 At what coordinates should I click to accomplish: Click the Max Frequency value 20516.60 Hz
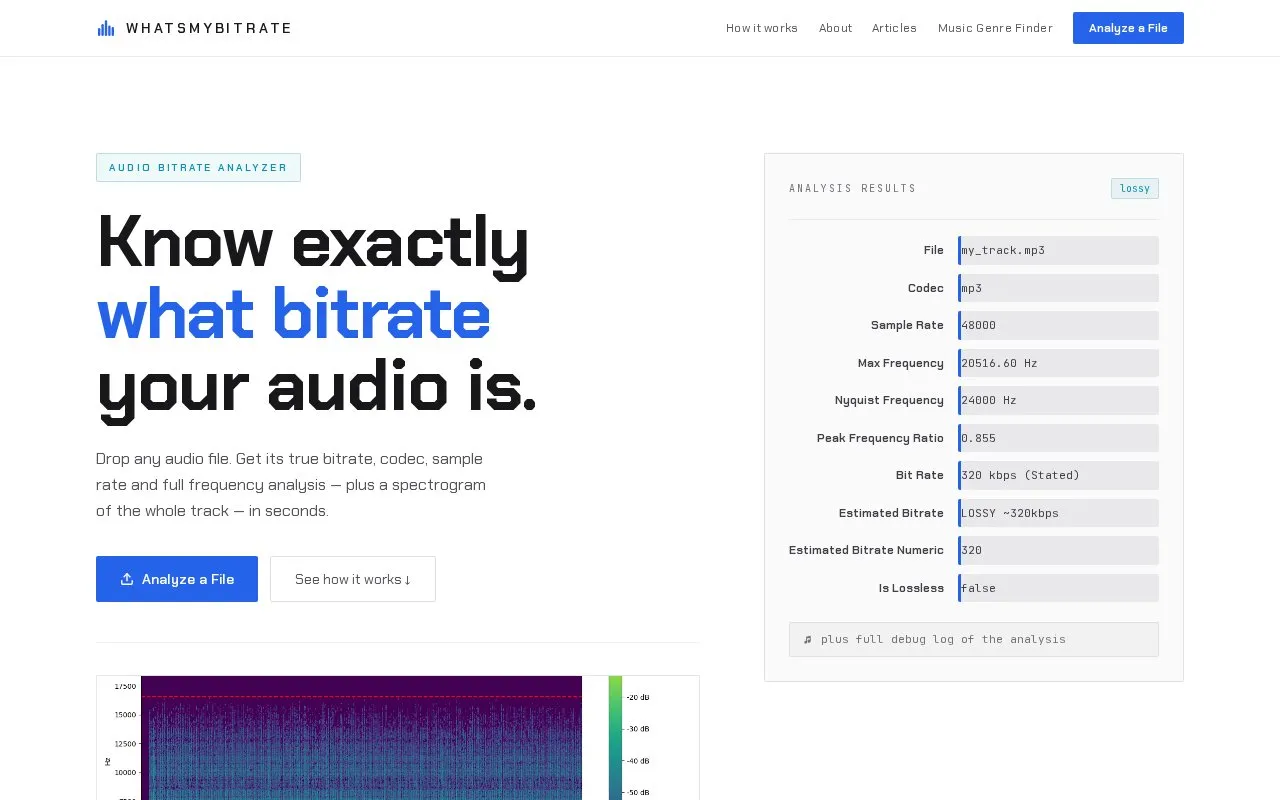pos(1058,363)
